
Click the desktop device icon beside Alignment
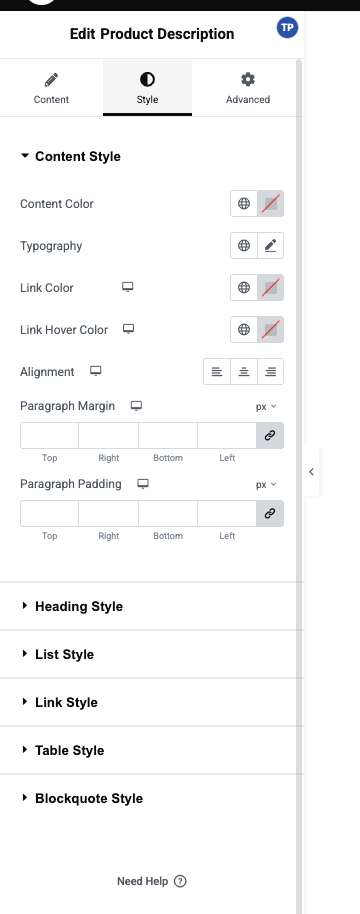coord(96,371)
